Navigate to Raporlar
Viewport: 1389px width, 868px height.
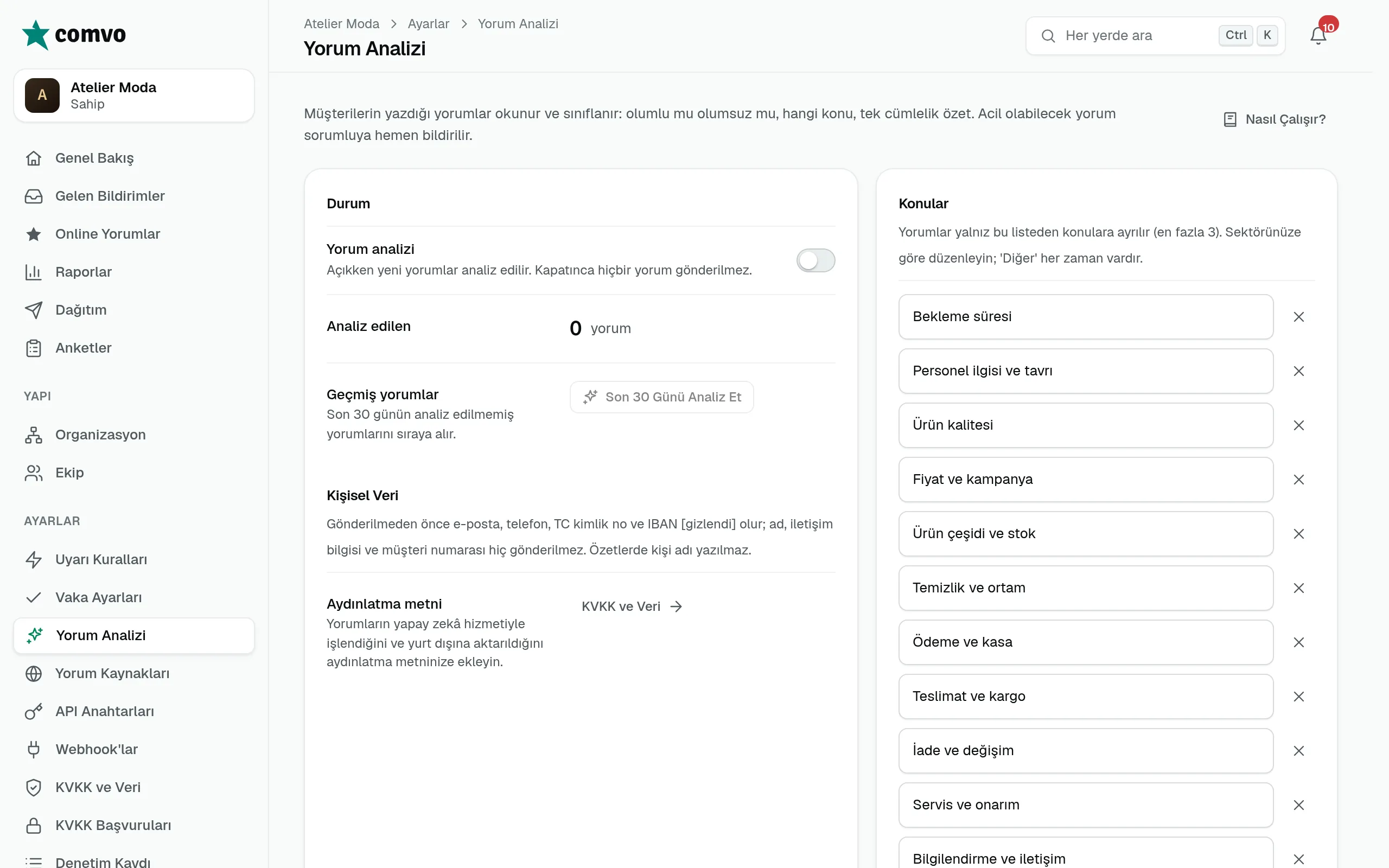click(x=133, y=272)
